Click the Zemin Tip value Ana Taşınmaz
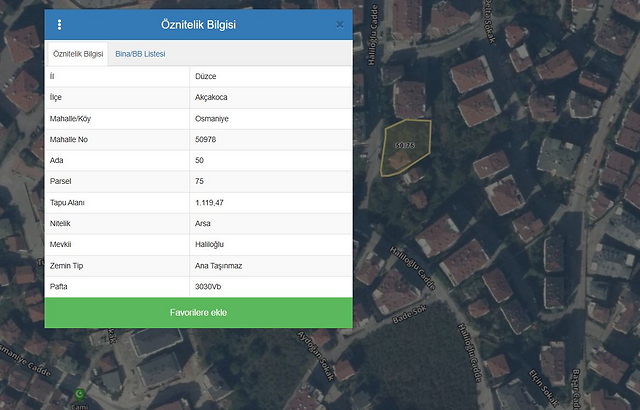Image resolution: width=640 pixels, height=410 pixels. click(219, 265)
